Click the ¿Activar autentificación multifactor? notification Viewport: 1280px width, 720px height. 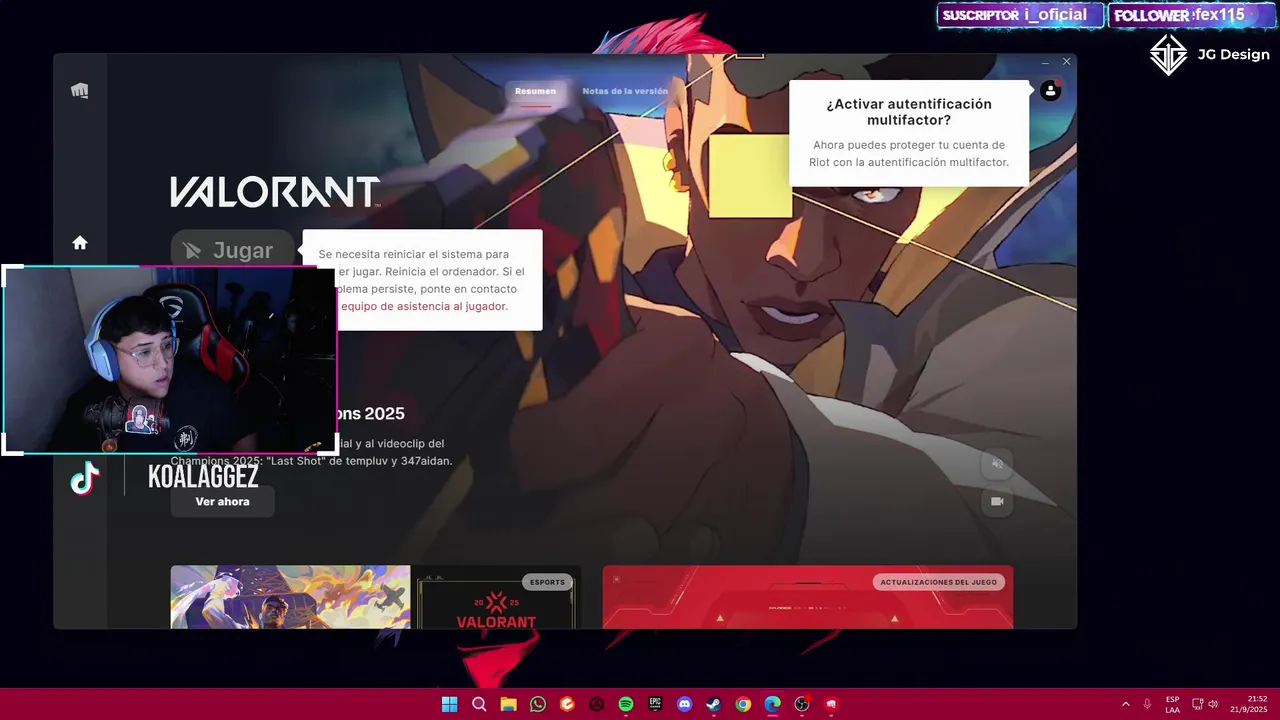tap(909, 133)
